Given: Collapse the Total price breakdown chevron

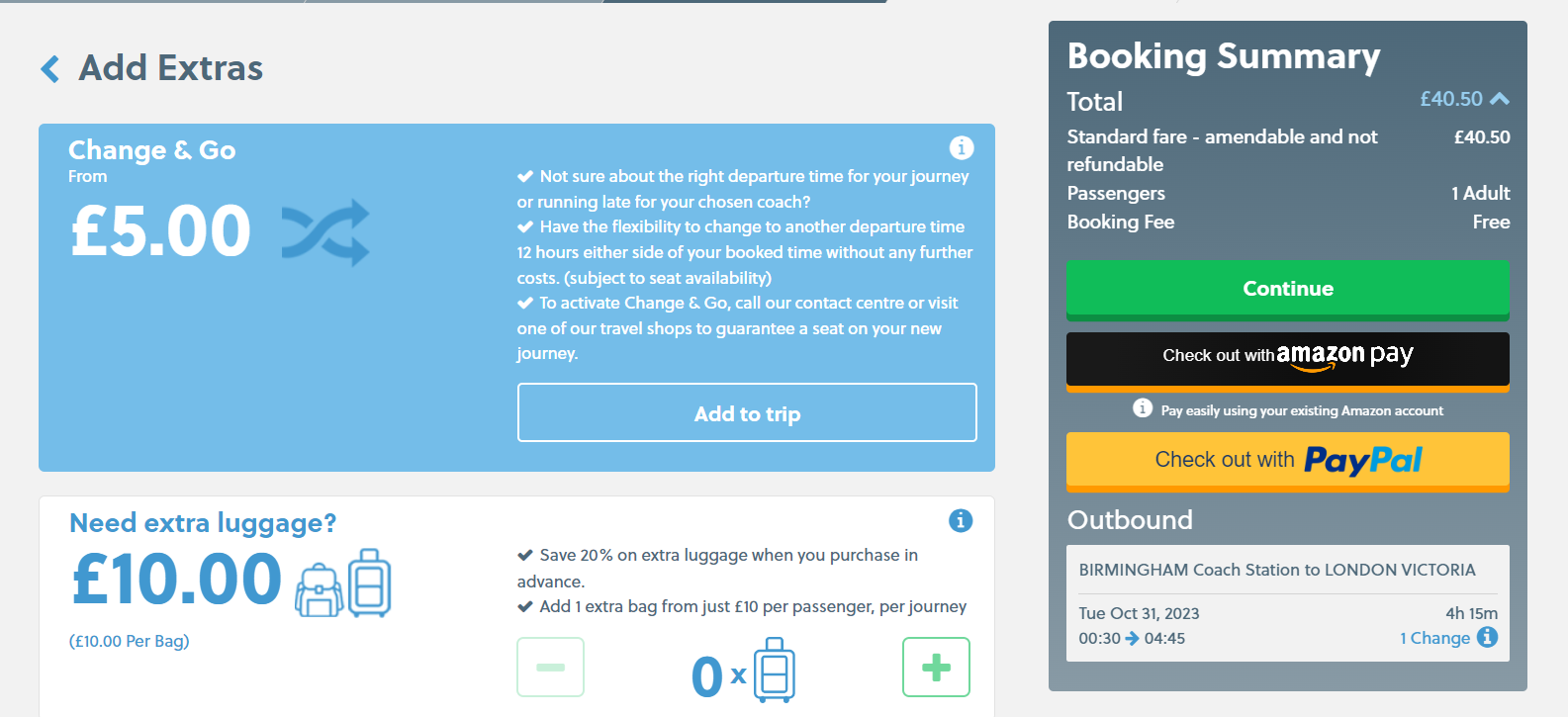Looking at the screenshot, I should pyautogui.click(x=1500, y=99).
